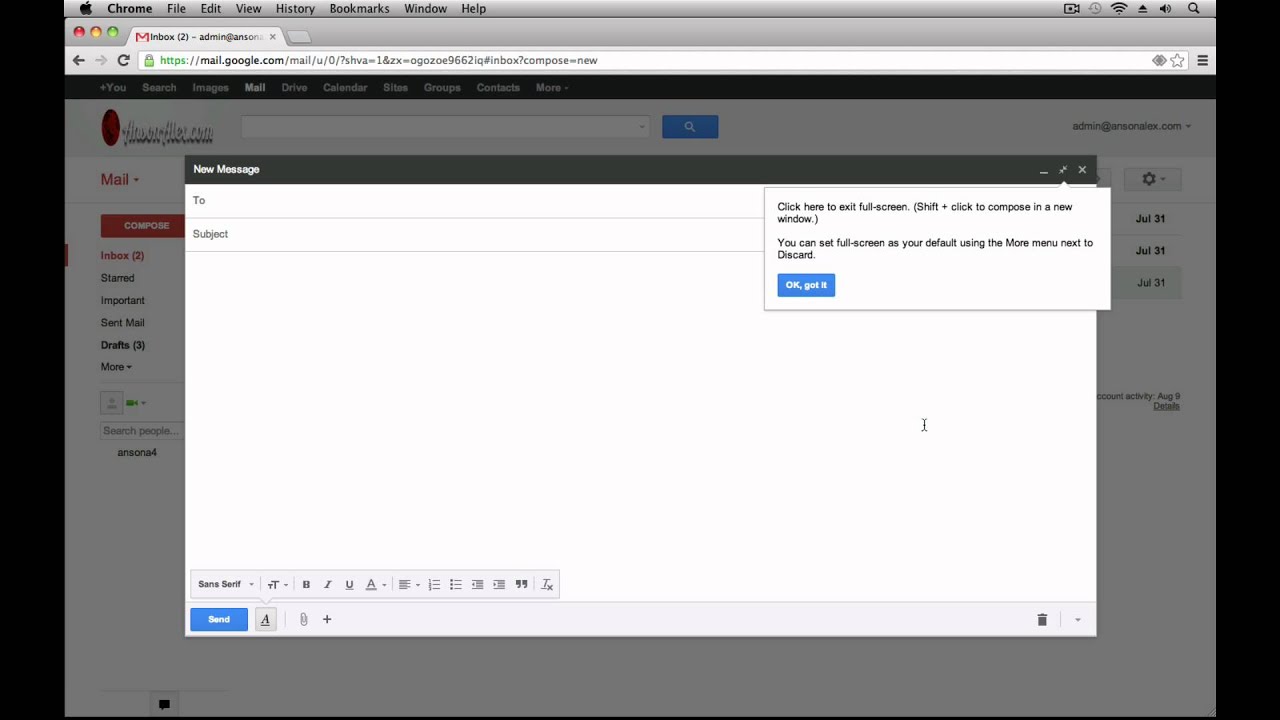
Task: Send the message
Action: pyautogui.click(x=219, y=620)
